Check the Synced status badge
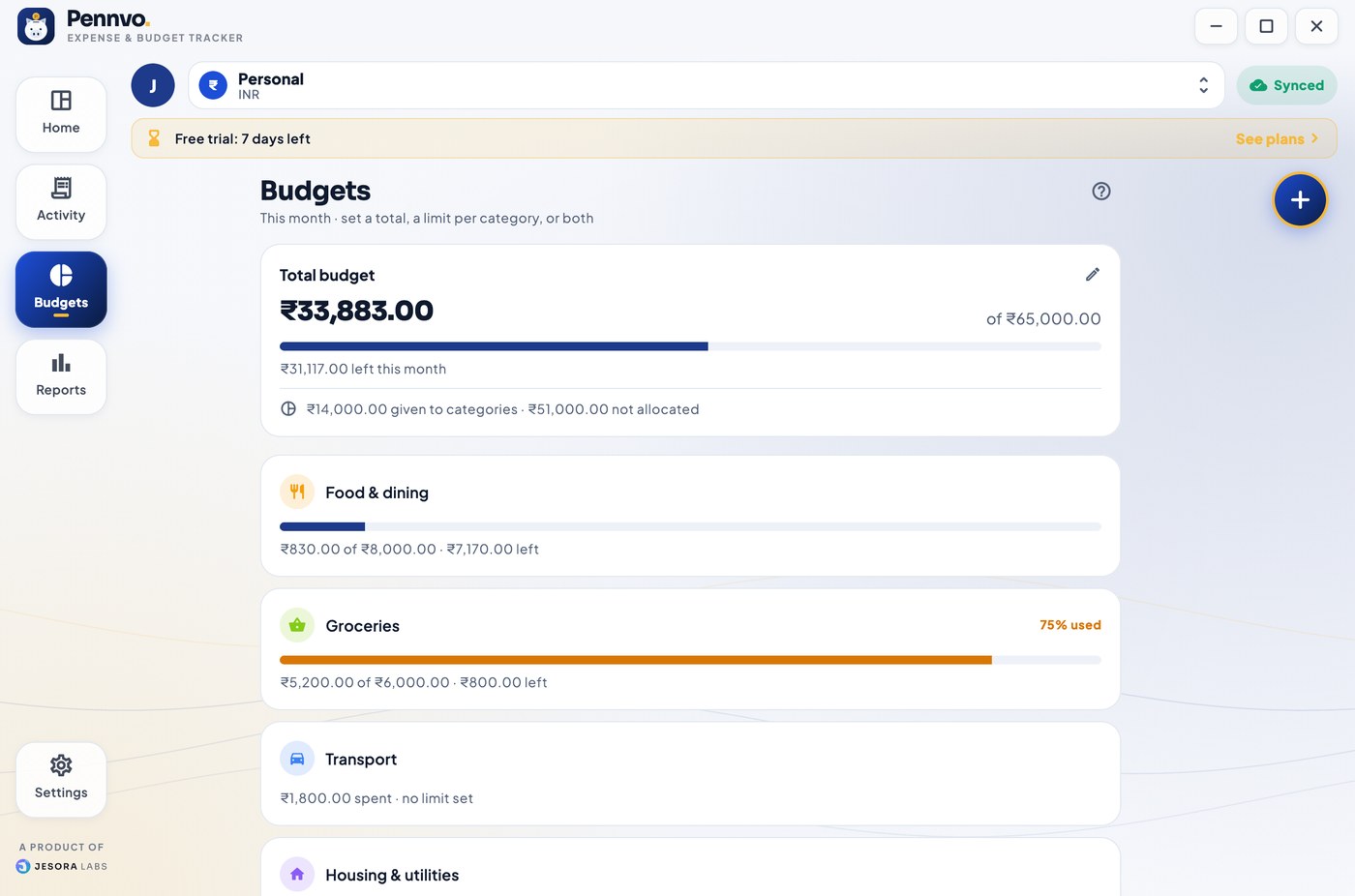1355x896 pixels. click(1286, 85)
